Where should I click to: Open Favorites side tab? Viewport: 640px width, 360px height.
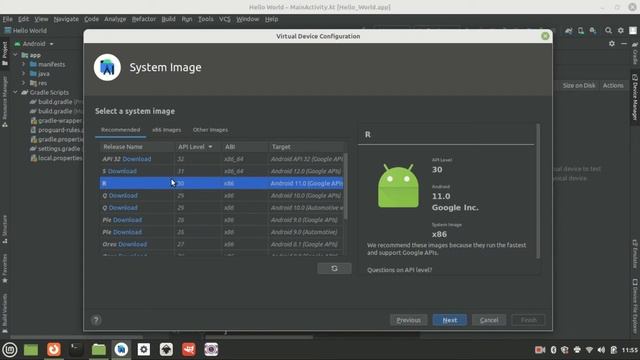(x=5, y=269)
